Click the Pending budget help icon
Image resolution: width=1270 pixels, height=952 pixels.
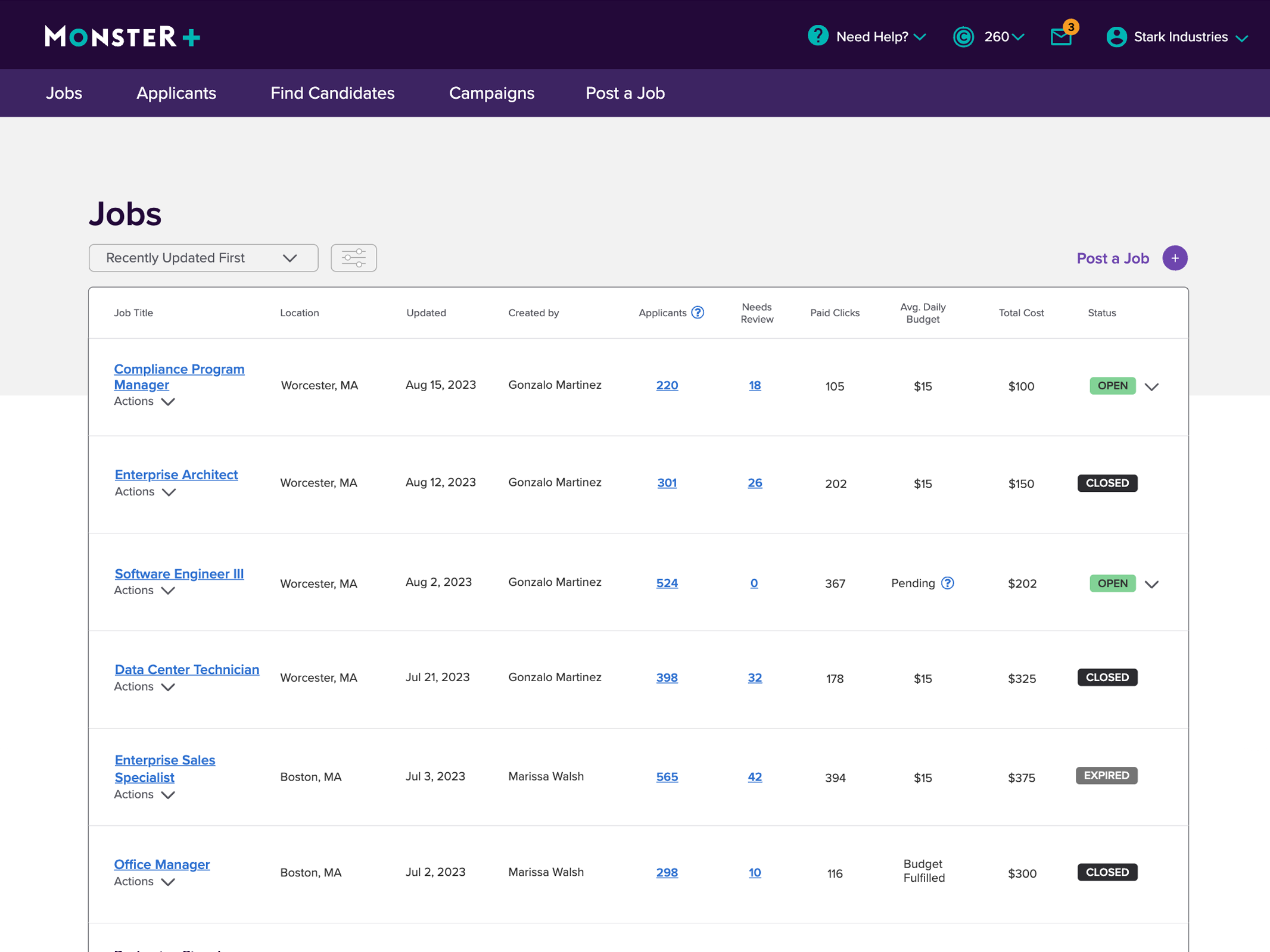[947, 583]
